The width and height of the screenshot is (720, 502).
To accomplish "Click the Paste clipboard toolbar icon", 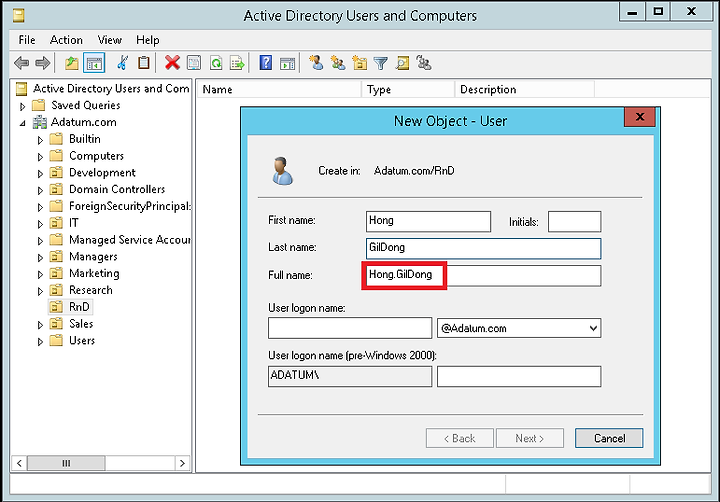I will point(144,63).
